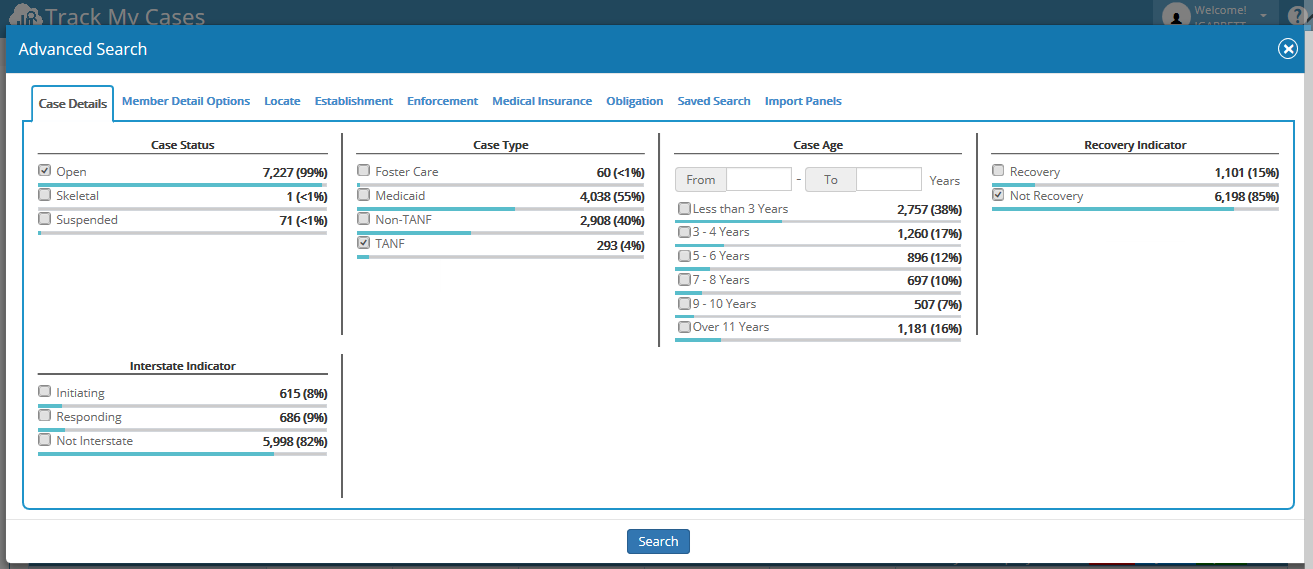Click the 6,198 (85%) Not Recovery count
This screenshot has width=1313, height=569.
click(x=1247, y=197)
